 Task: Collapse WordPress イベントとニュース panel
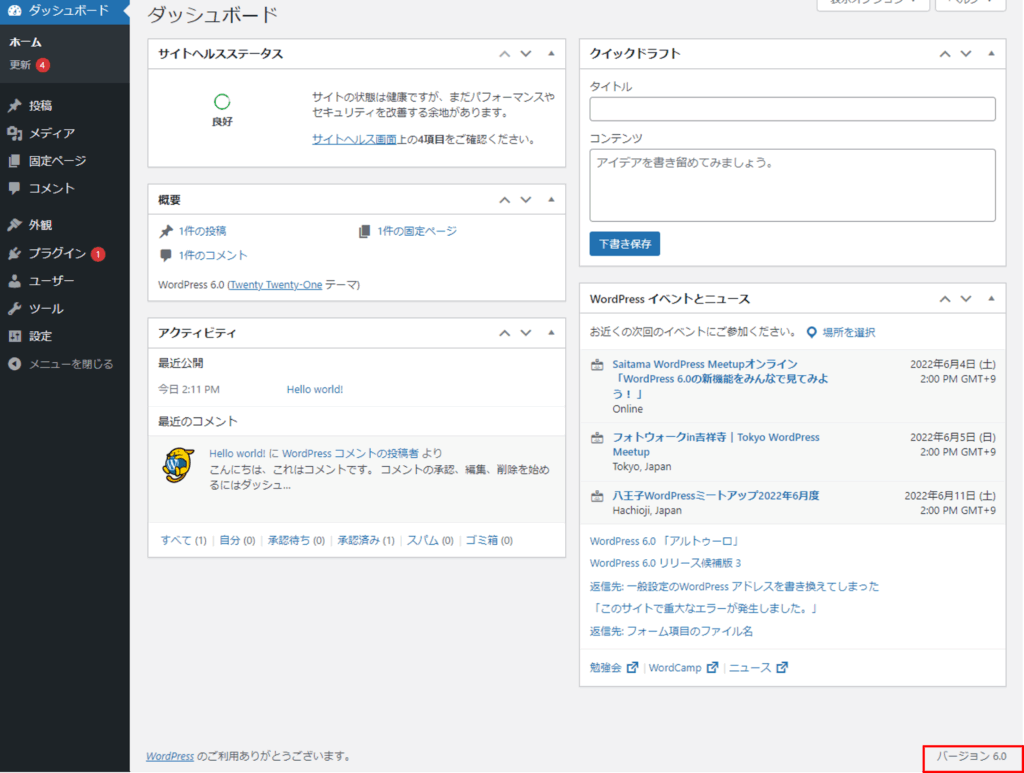[x=991, y=299]
